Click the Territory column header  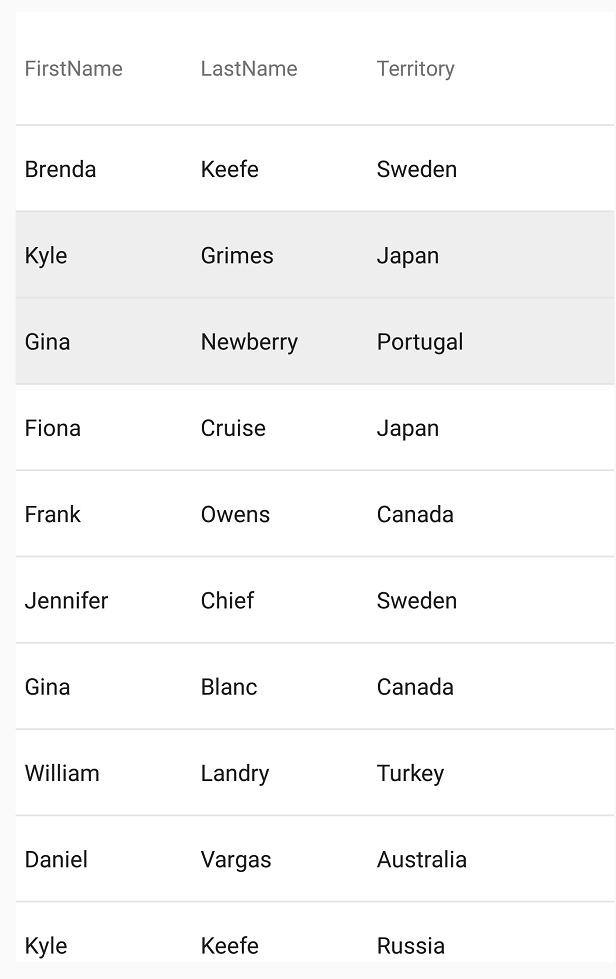[415, 69]
